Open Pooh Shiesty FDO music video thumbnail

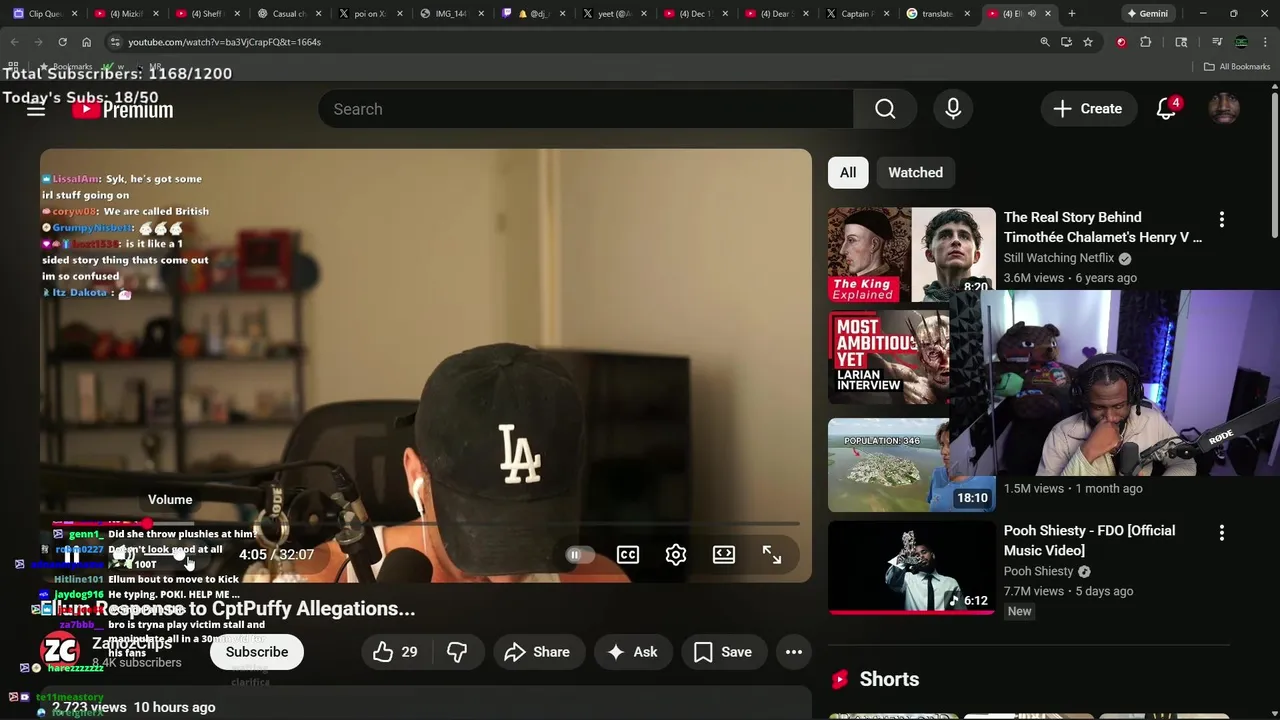coord(911,567)
